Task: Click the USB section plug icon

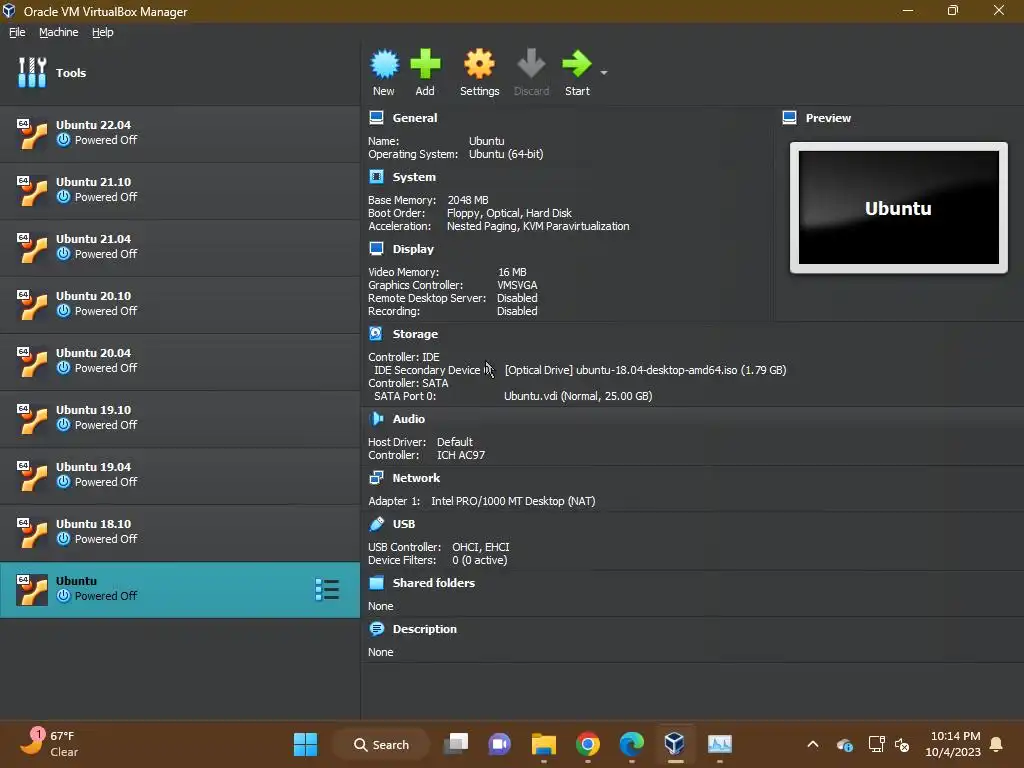Action: tap(376, 524)
